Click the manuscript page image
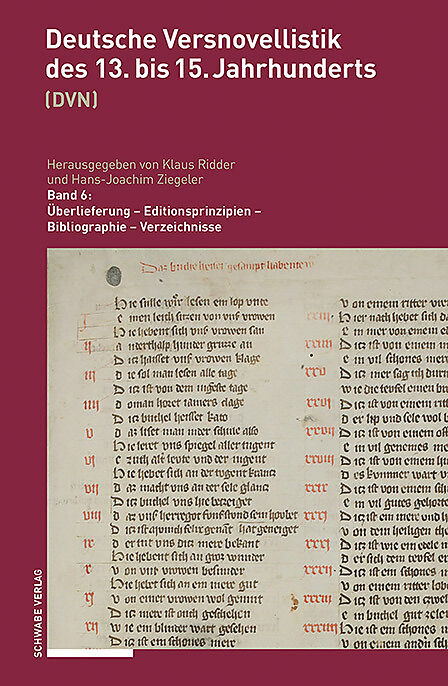 [x=248, y=448]
